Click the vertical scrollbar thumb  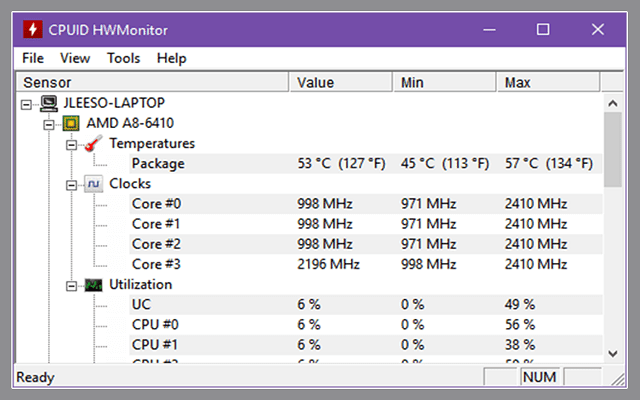(613, 150)
